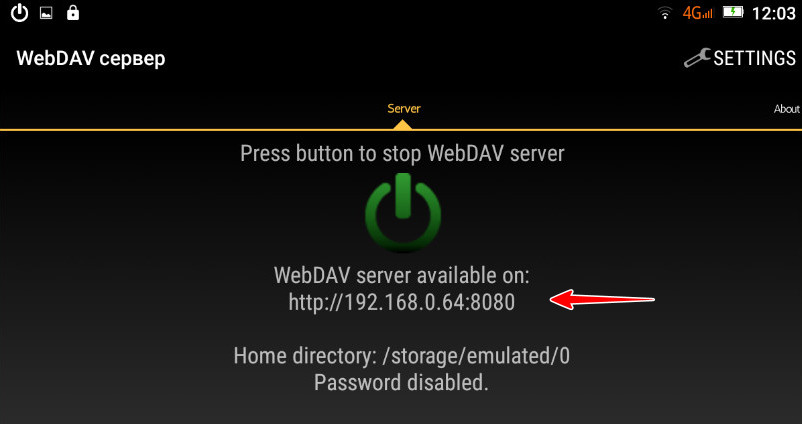Tap the 'Press button to stop WebDAV server' label

pyautogui.click(x=402, y=153)
